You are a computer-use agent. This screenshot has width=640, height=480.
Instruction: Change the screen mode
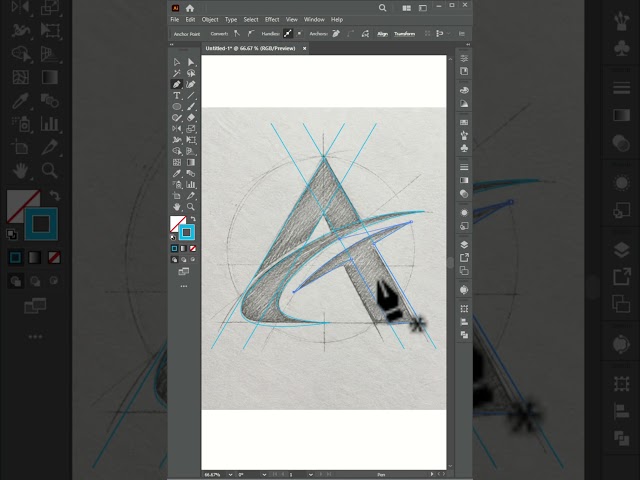(184, 271)
